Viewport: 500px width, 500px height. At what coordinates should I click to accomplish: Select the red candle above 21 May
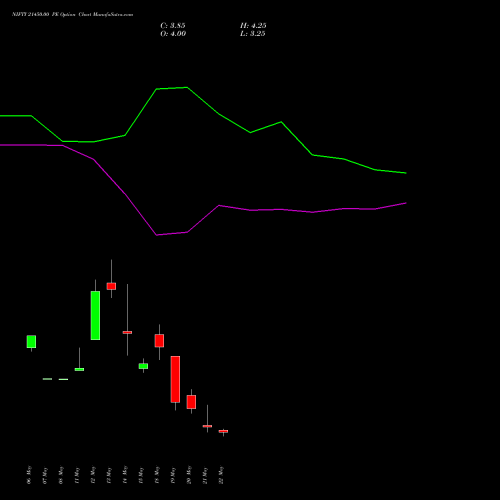(x=207, y=426)
